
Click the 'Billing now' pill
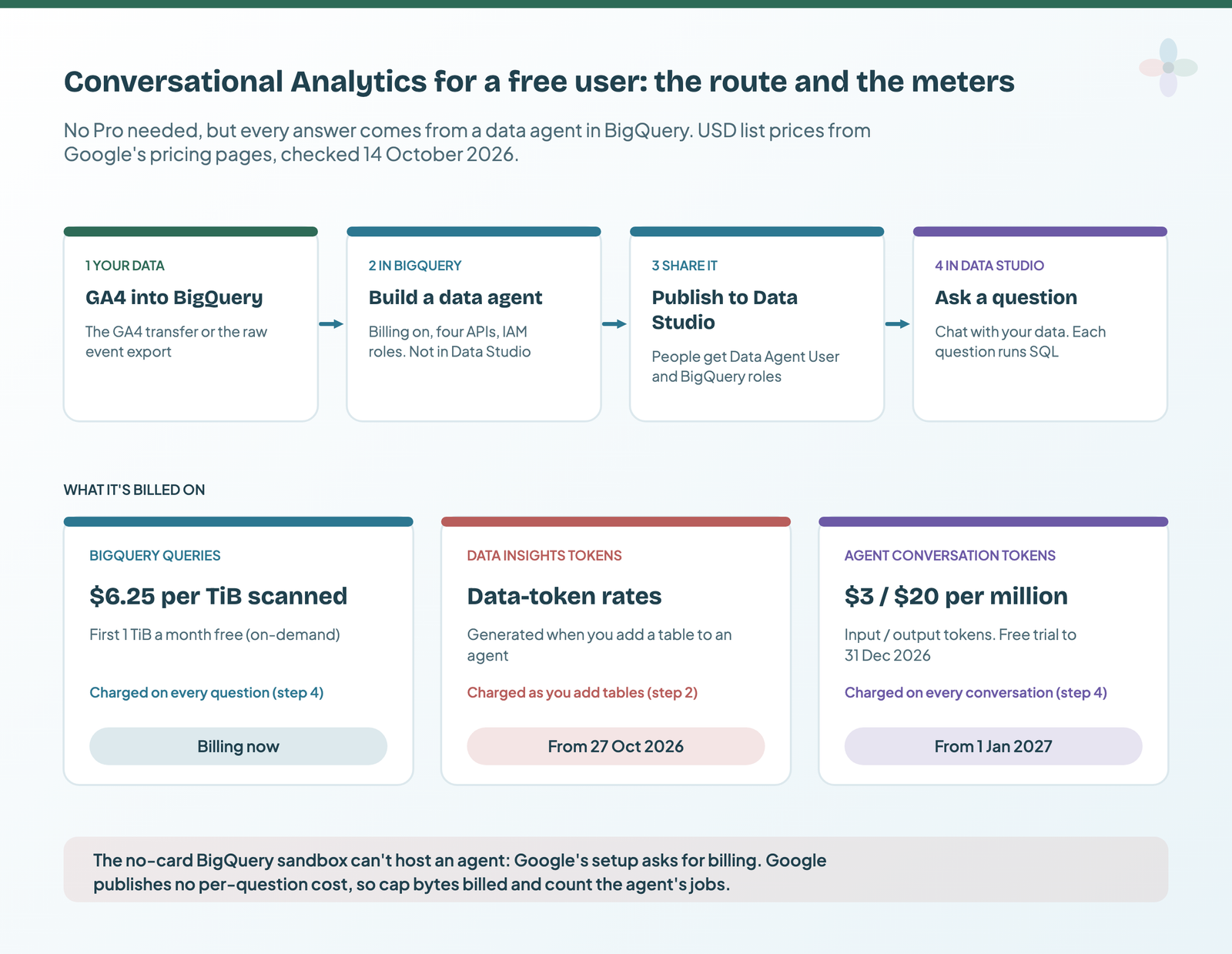[x=238, y=746]
